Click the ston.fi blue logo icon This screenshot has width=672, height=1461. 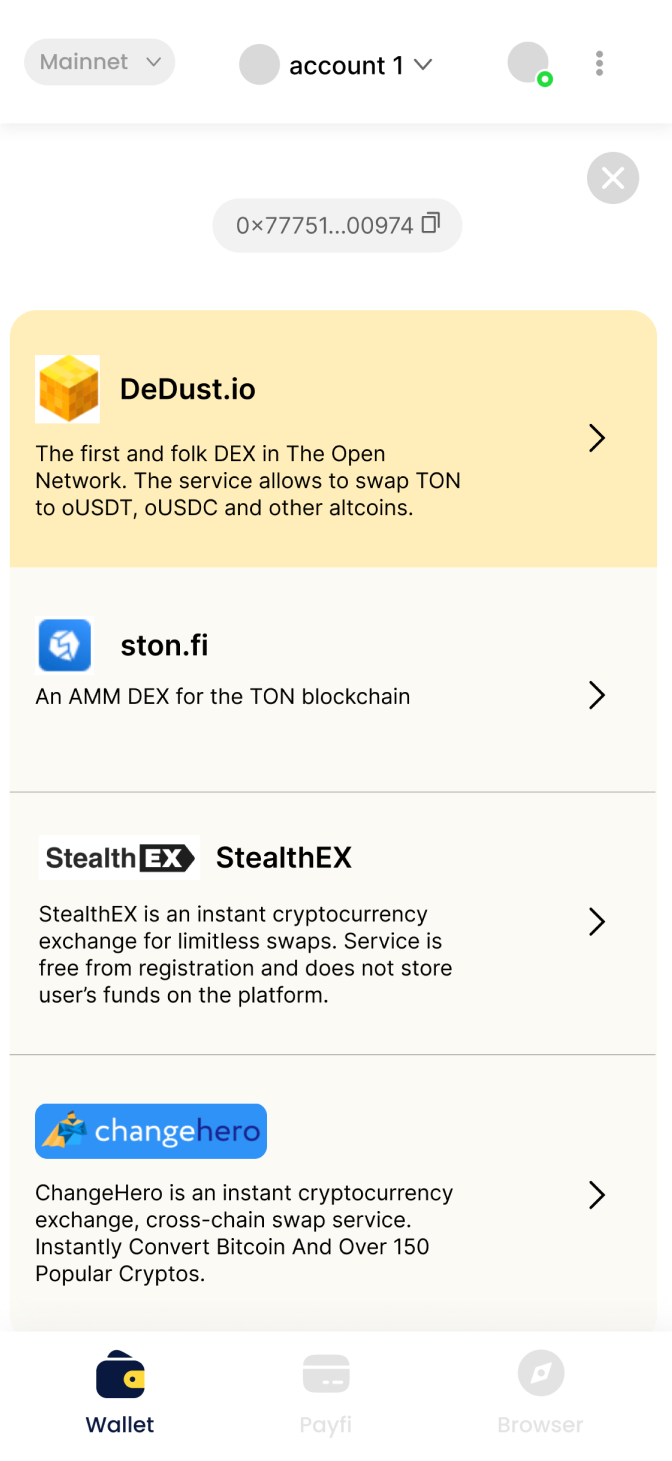65,645
